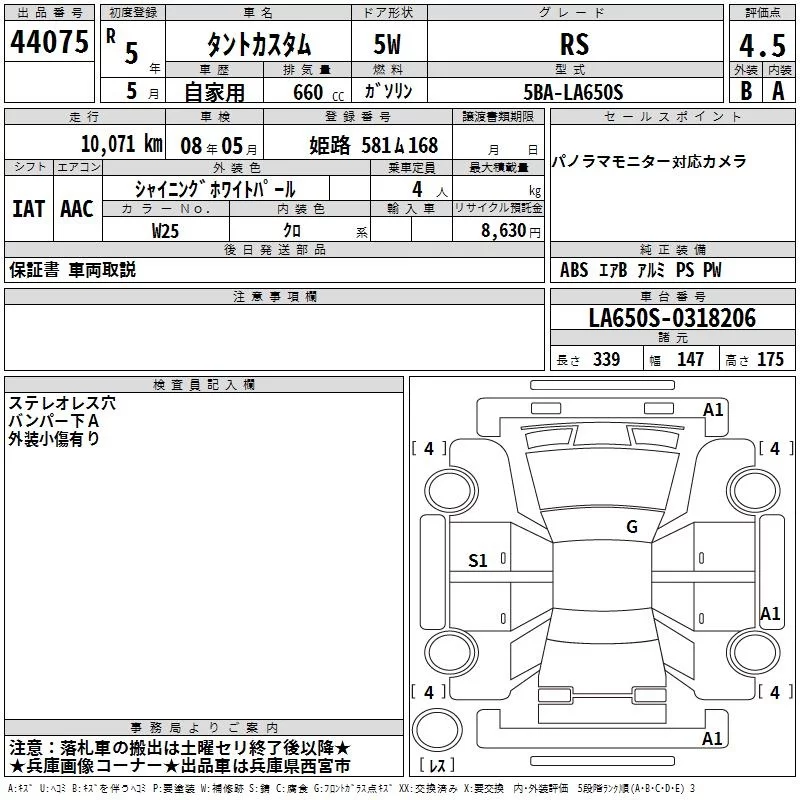
Task: Click the A1 mark on right side sill
Action: 770,613
